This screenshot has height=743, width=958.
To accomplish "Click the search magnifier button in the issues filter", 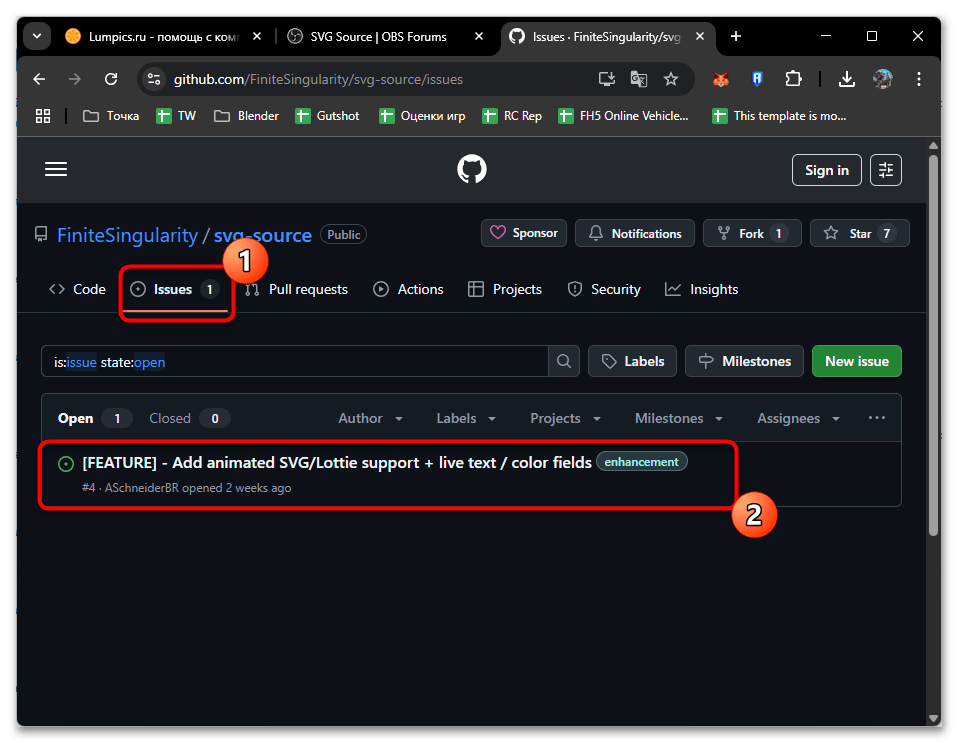I will coord(564,361).
